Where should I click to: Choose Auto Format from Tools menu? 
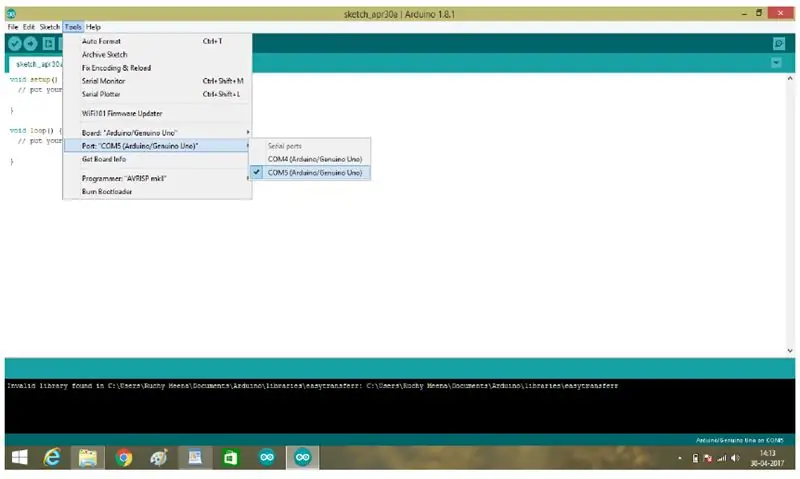pyautogui.click(x=157, y=41)
